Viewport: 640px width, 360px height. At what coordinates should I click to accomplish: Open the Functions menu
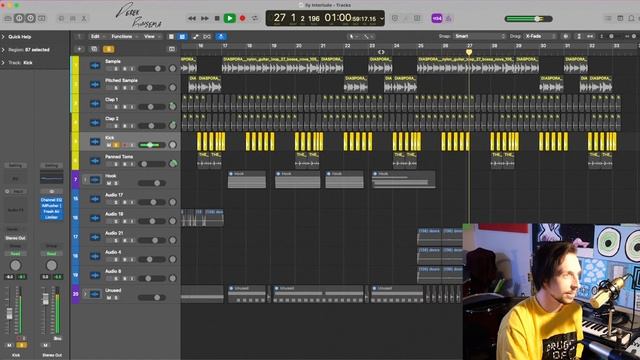coord(124,36)
